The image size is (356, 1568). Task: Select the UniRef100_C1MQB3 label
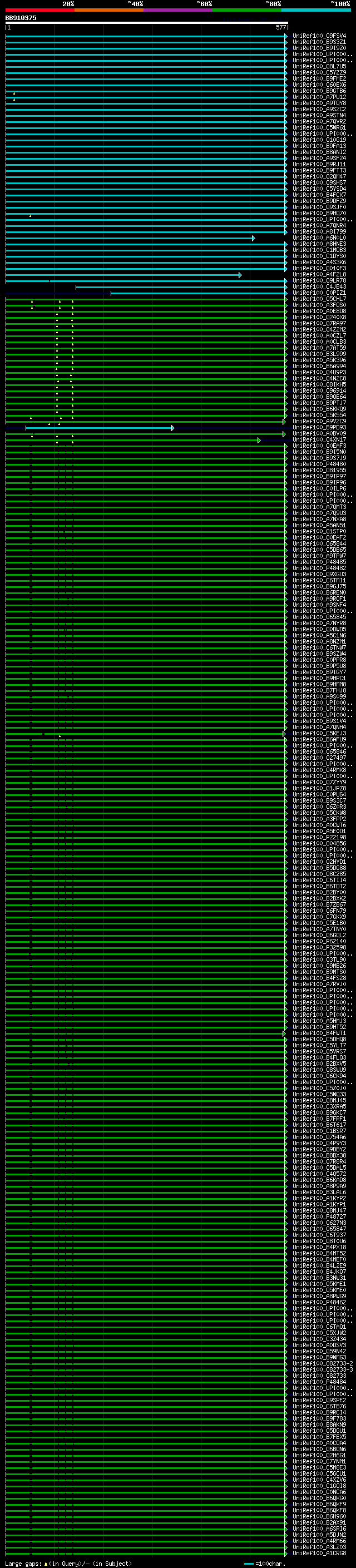click(x=319, y=250)
